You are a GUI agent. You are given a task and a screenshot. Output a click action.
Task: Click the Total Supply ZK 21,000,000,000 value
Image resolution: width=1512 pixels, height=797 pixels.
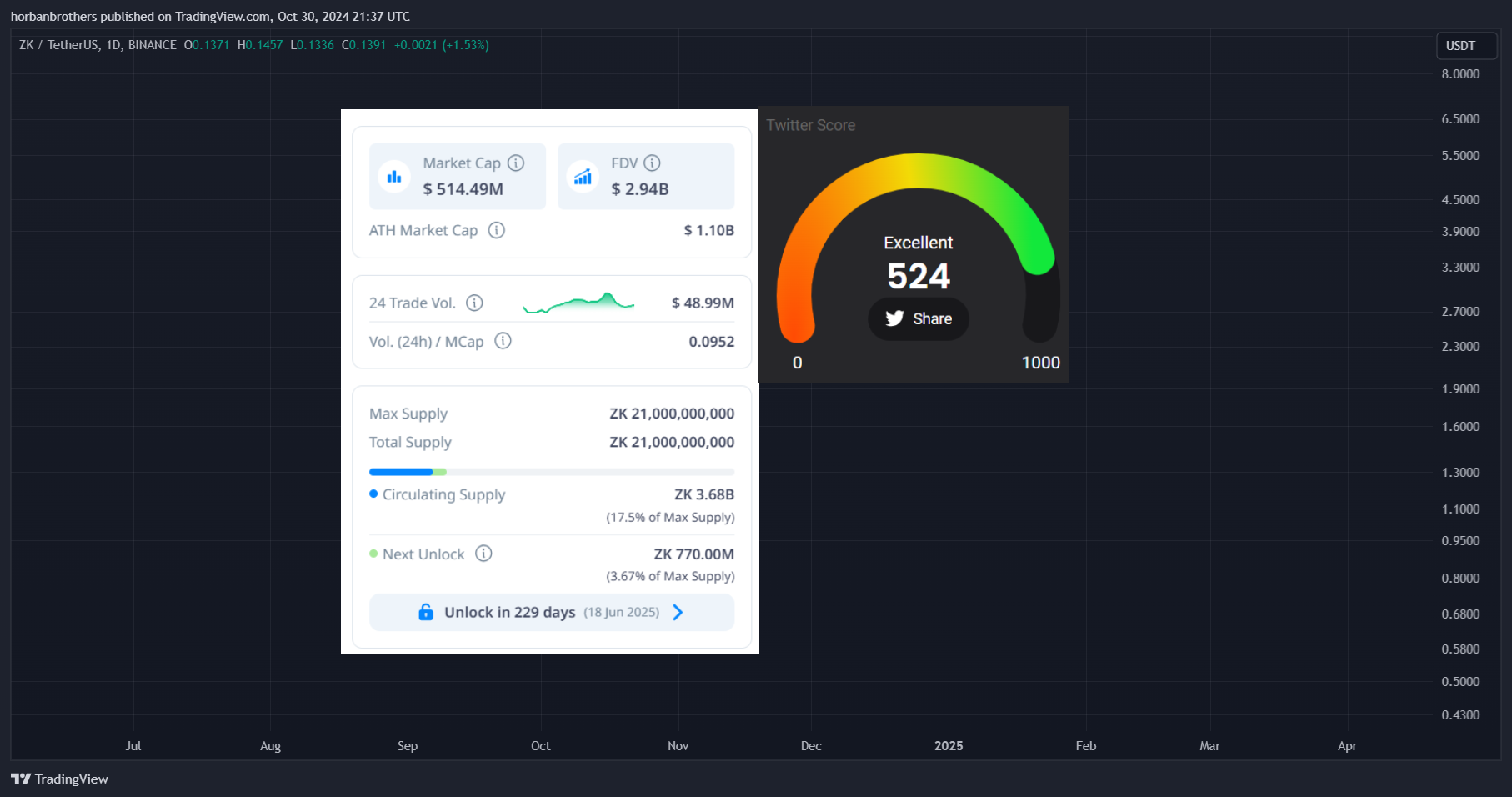tap(672, 442)
